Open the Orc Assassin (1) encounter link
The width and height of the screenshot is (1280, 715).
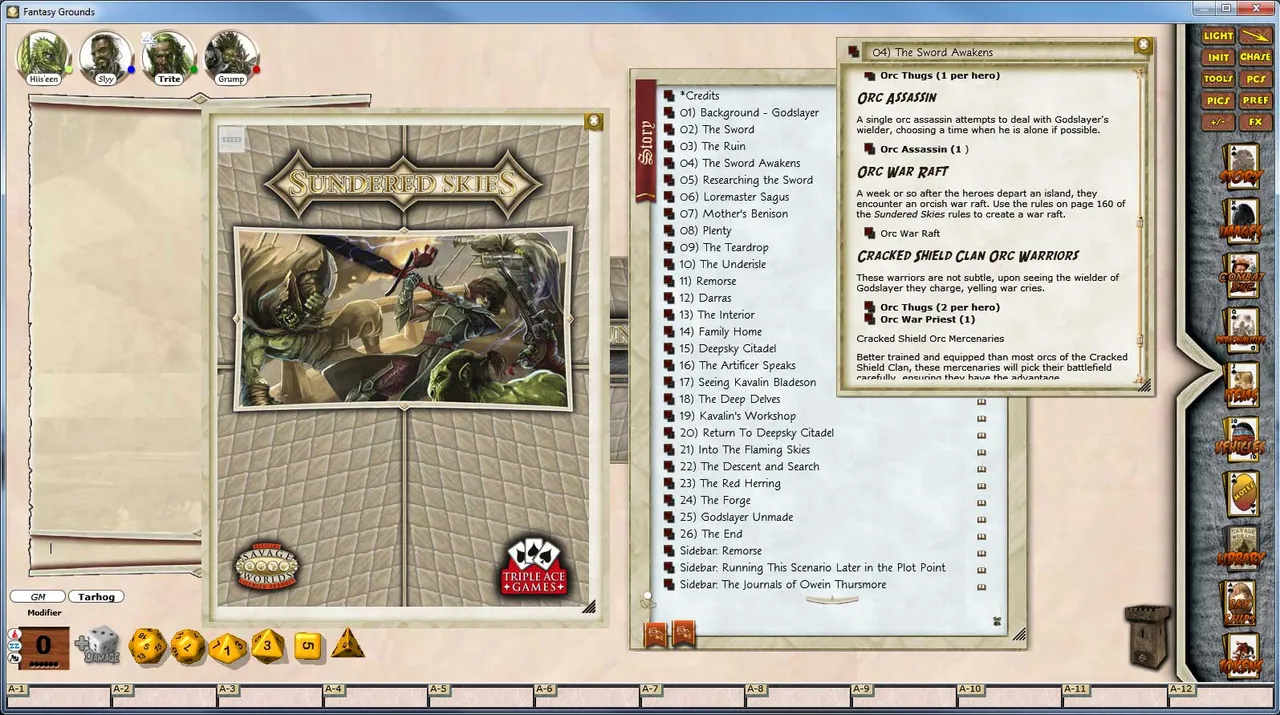(x=924, y=149)
